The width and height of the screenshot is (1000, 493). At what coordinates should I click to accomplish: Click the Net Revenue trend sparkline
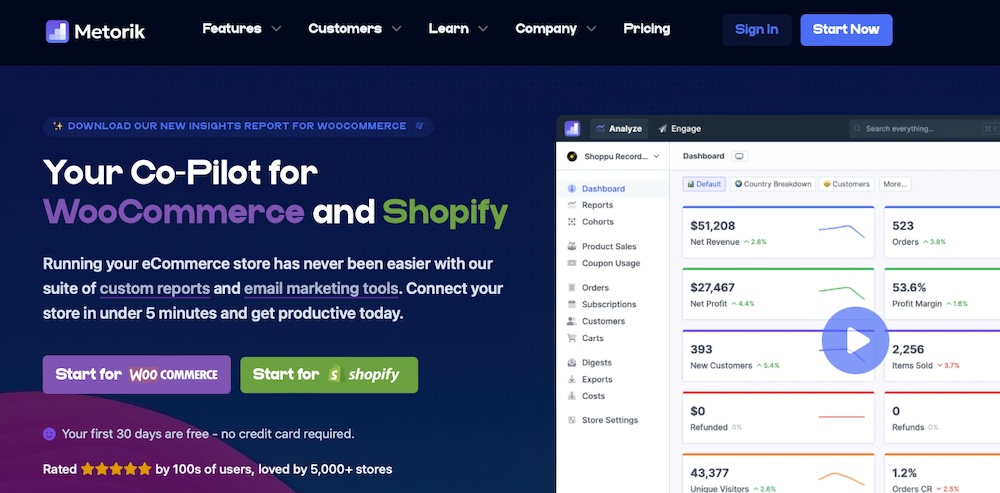tap(841, 231)
